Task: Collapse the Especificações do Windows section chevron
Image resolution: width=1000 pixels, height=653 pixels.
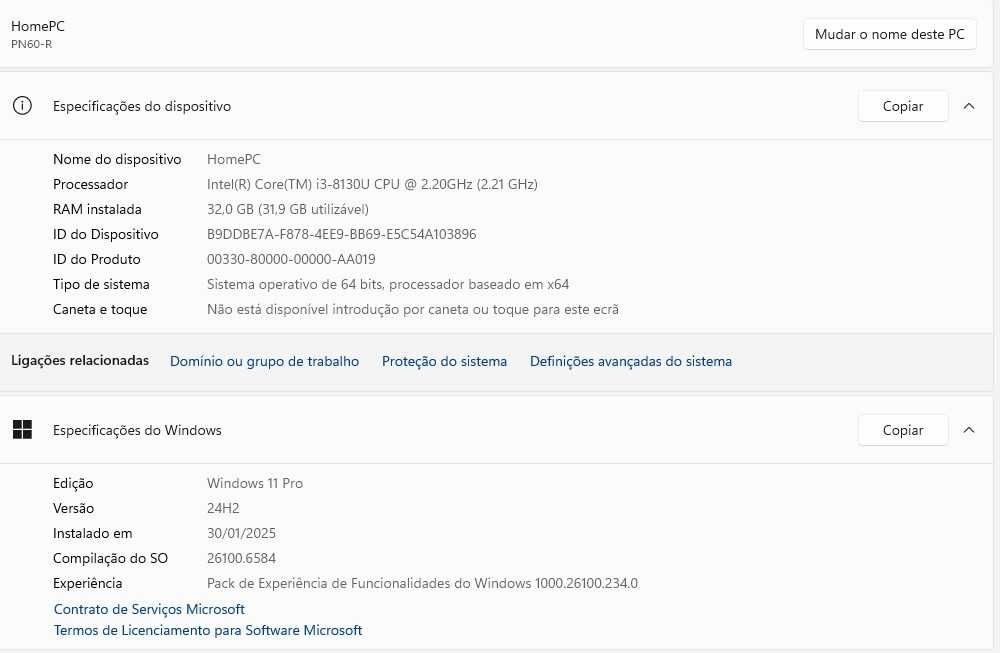Action: click(x=968, y=430)
